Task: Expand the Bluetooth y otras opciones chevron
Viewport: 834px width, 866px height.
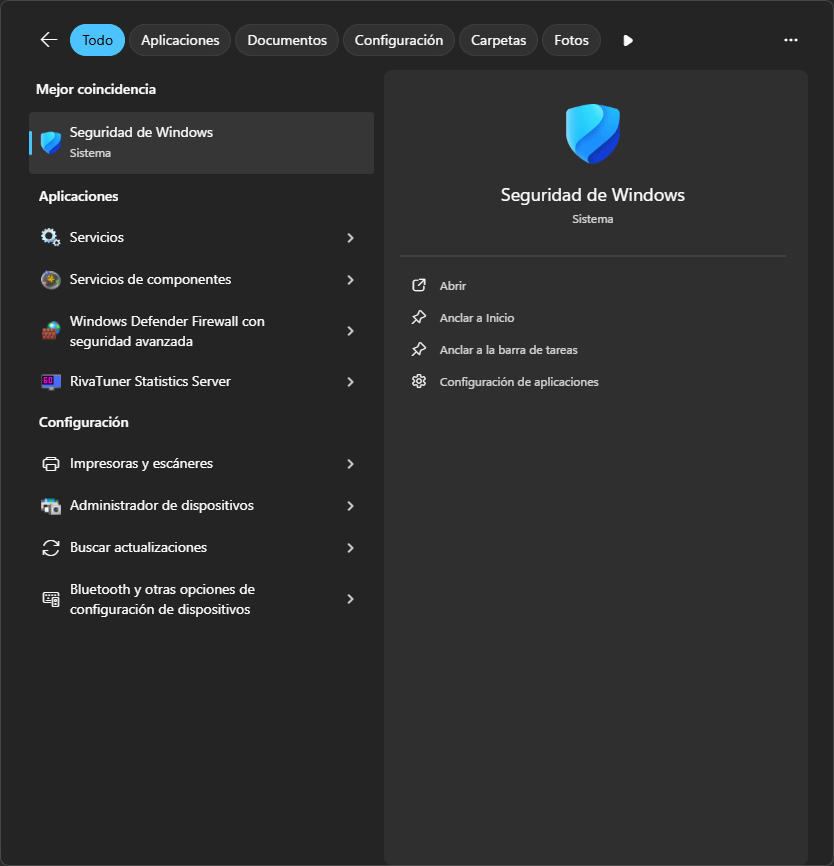Action: click(x=350, y=599)
